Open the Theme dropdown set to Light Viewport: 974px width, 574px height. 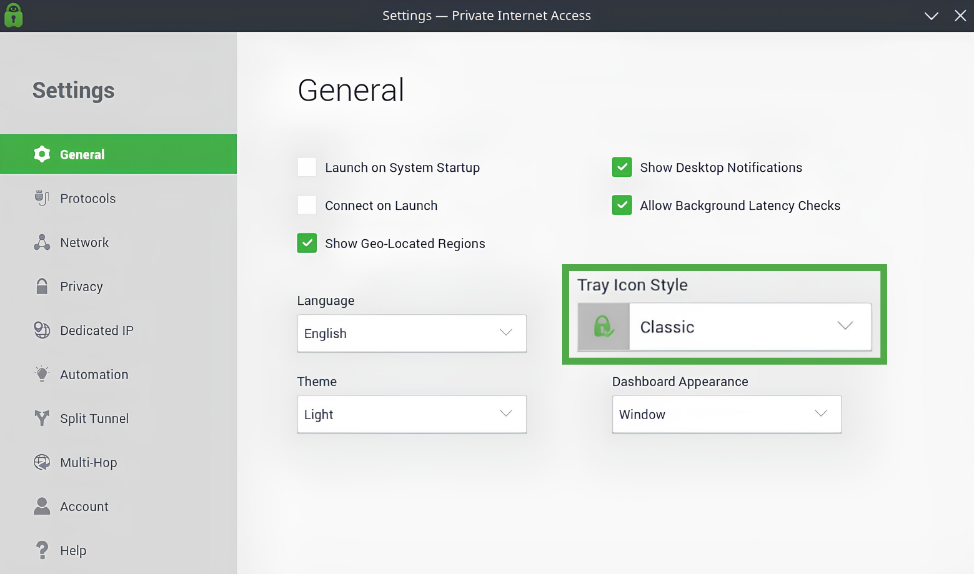tap(412, 414)
